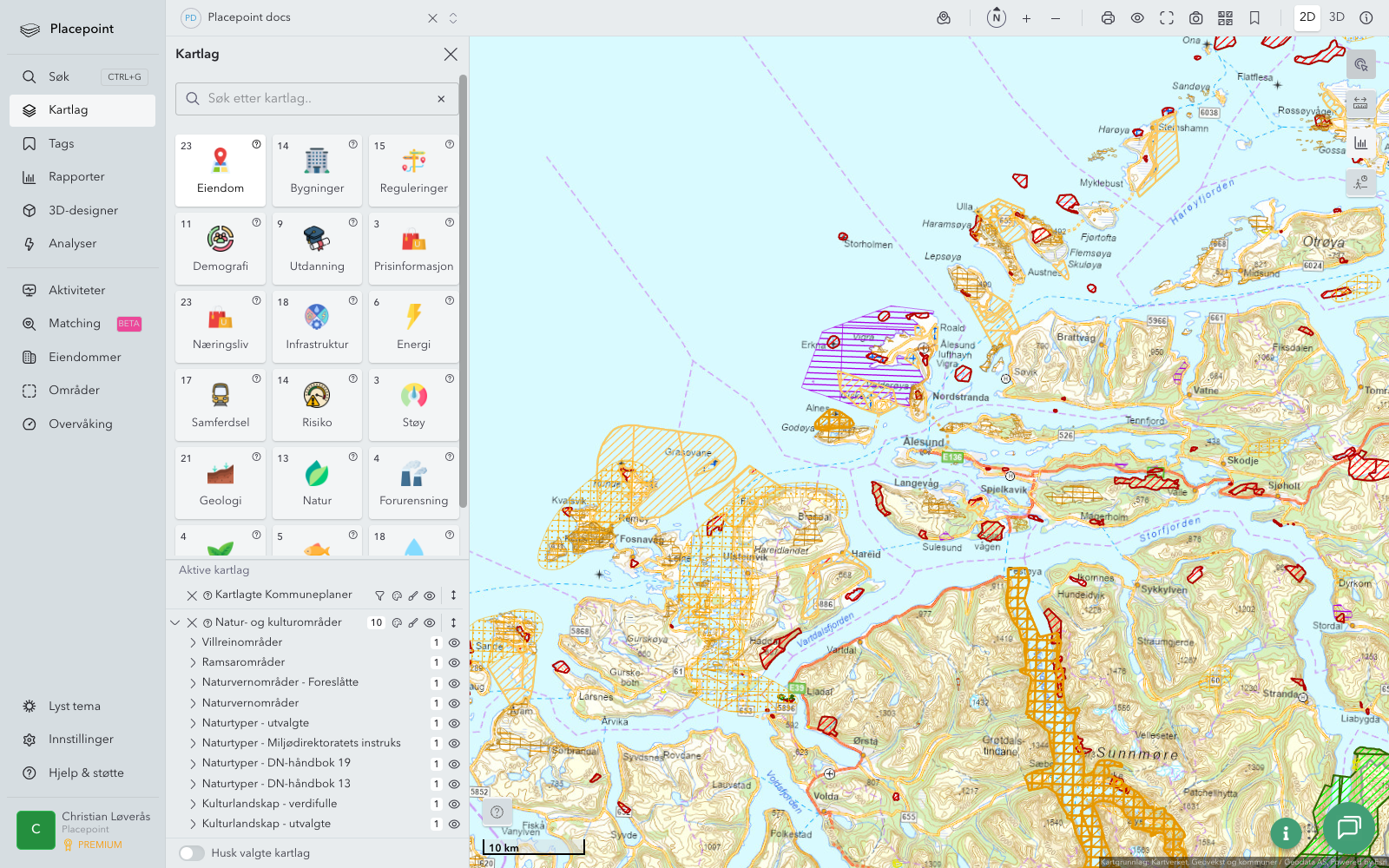Navigate to Analyser in the sidebar
Image resolution: width=1389 pixels, height=868 pixels.
[82, 244]
